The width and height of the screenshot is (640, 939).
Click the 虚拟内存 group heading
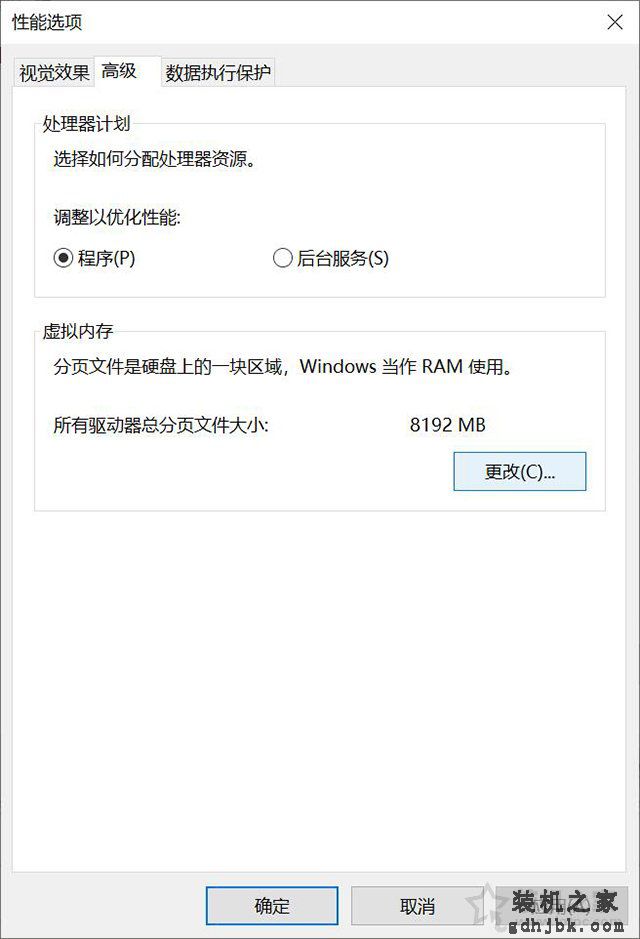pos(77,331)
